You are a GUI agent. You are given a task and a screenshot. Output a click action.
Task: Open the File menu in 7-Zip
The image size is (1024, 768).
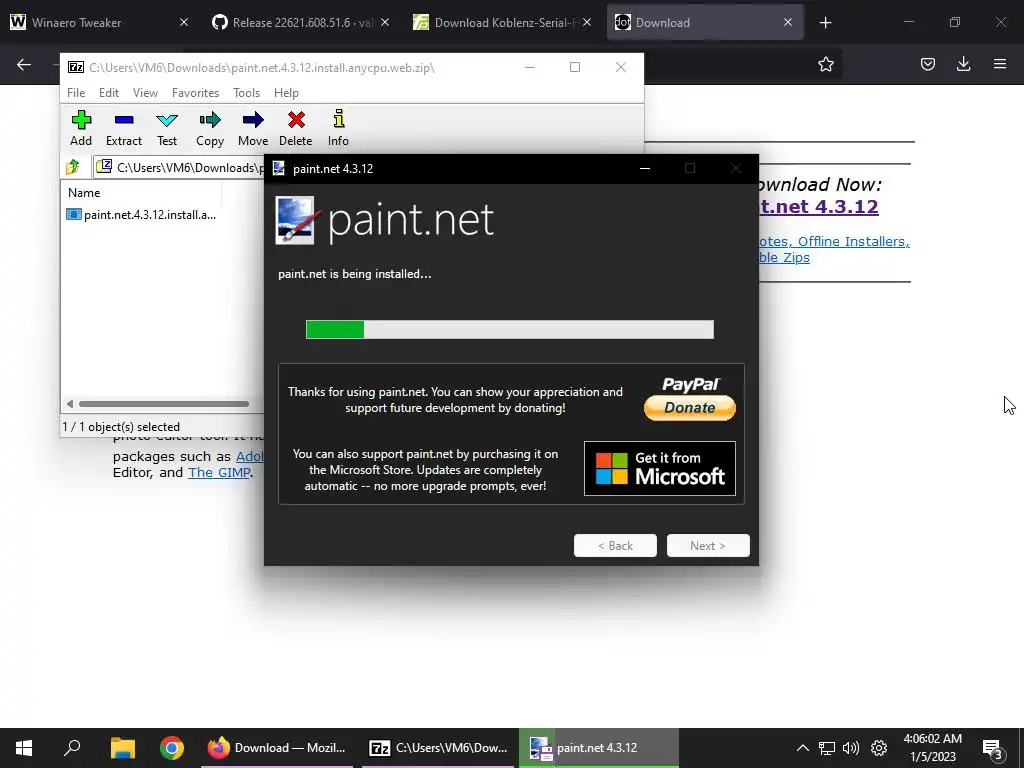(x=76, y=93)
